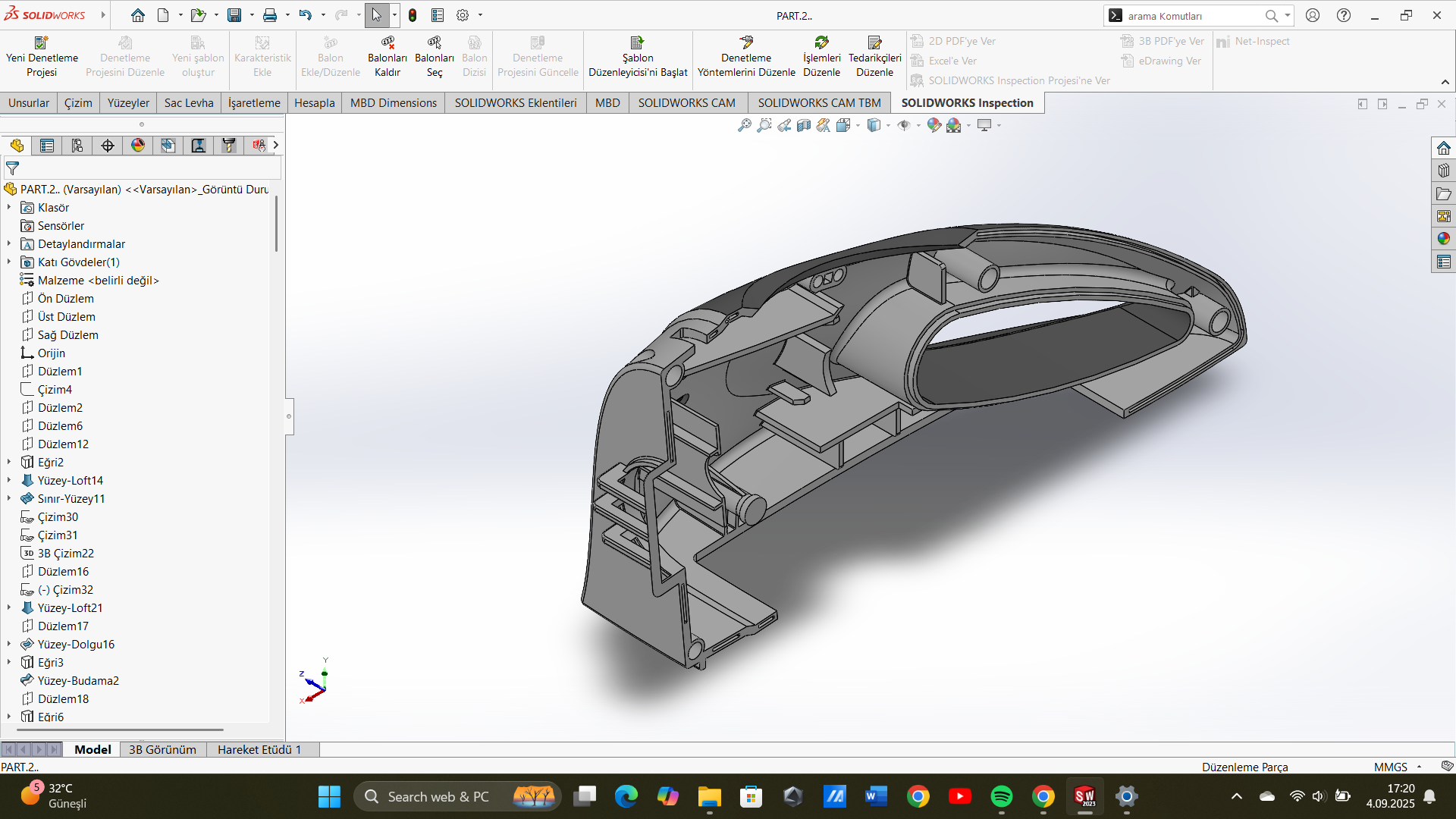This screenshot has width=1456, height=819.
Task: Open task pane Home resources icon
Action: coord(1444,148)
